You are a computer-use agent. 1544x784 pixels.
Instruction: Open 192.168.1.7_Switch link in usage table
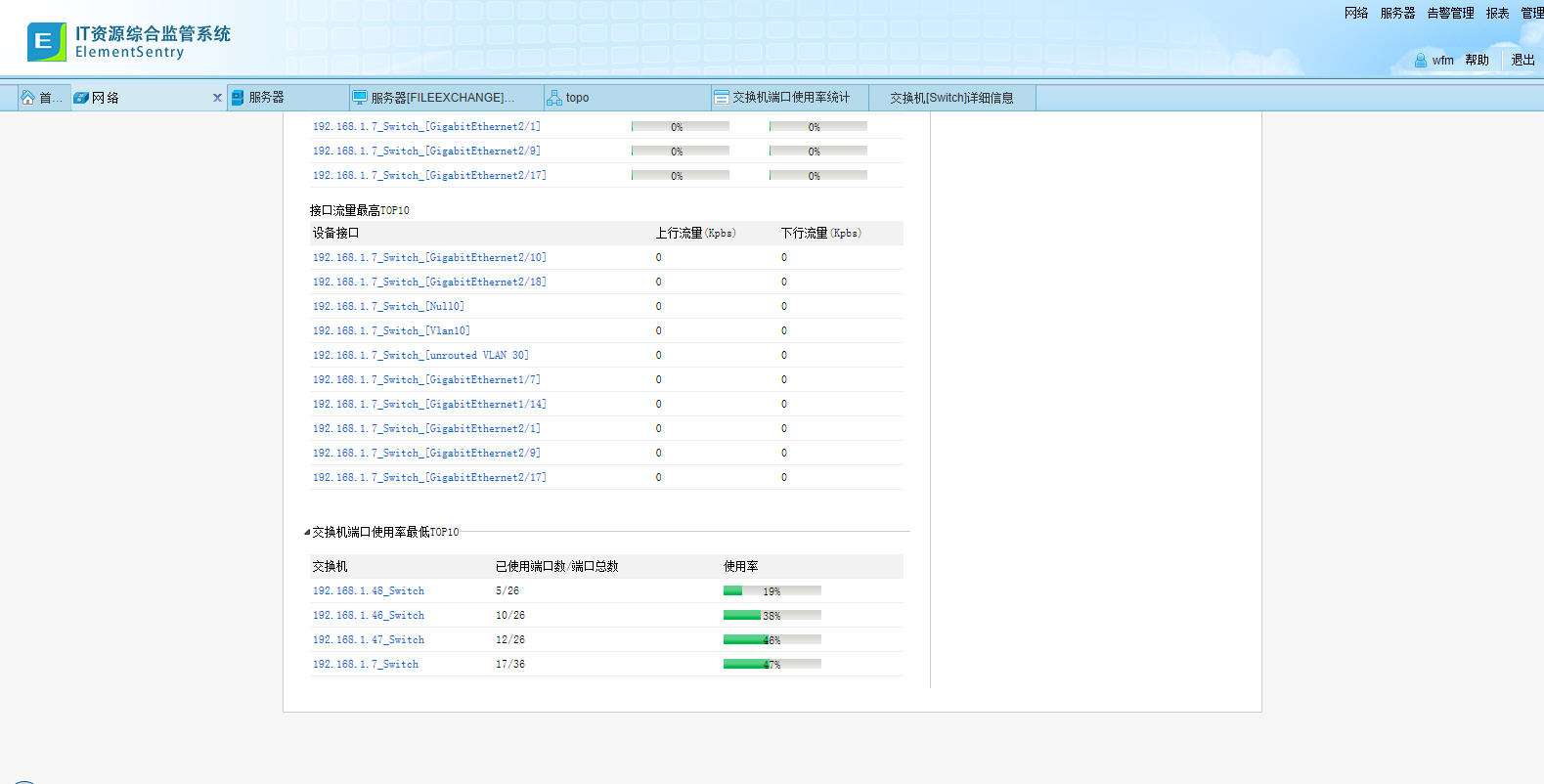366,664
